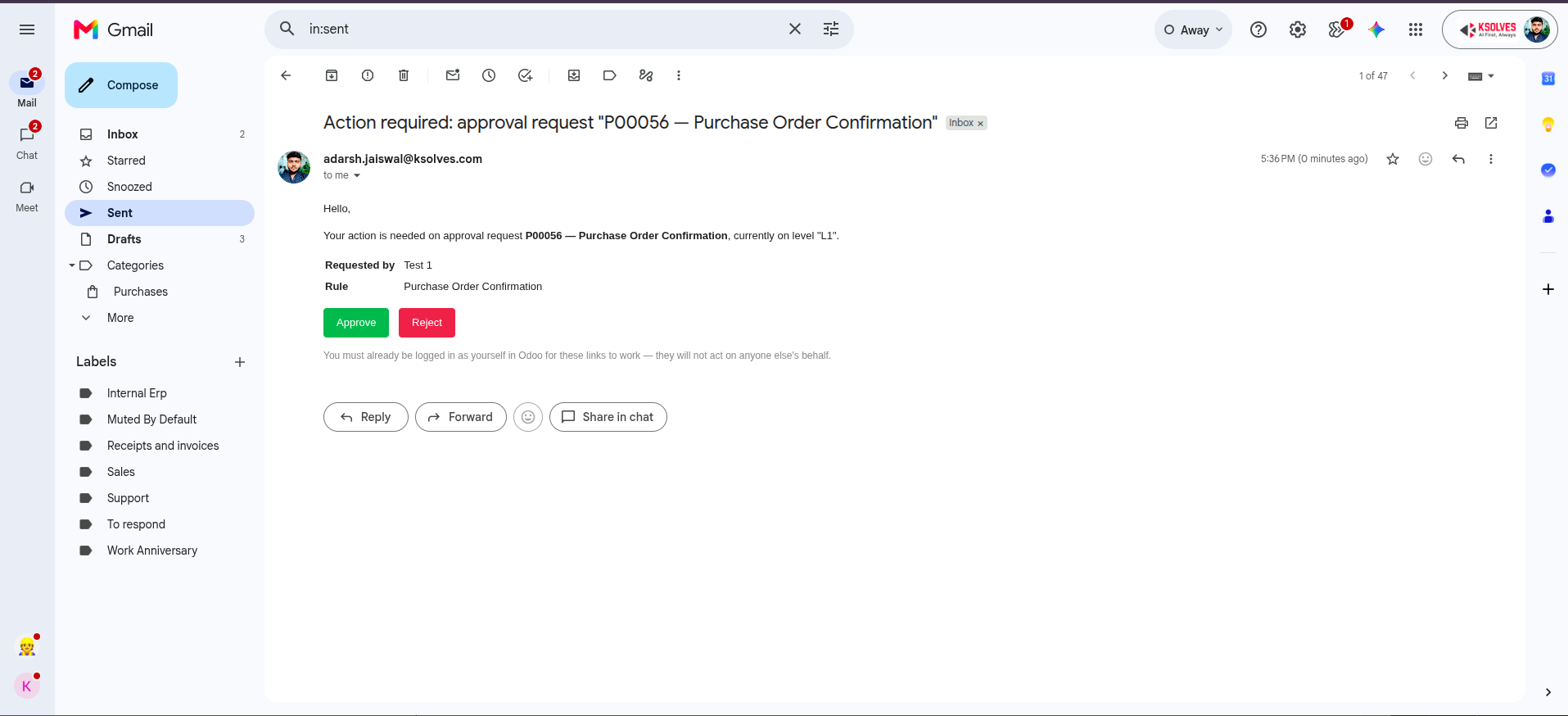Open Gemini sparkle assistant
The width and height of the screenshot is (1568, 716).
1376,29
